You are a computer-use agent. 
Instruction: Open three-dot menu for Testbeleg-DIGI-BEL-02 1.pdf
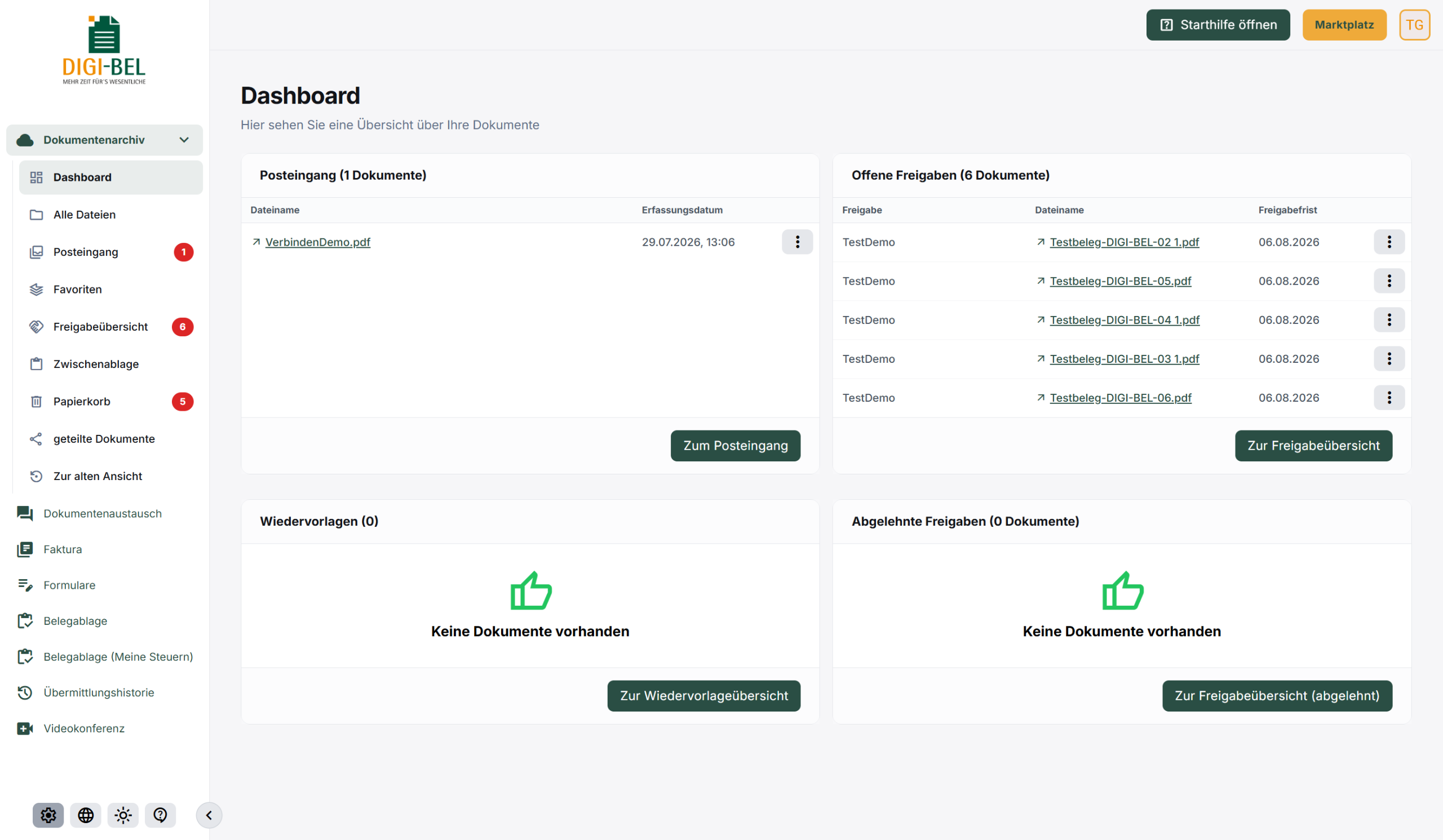click(x=1389, y=242)
